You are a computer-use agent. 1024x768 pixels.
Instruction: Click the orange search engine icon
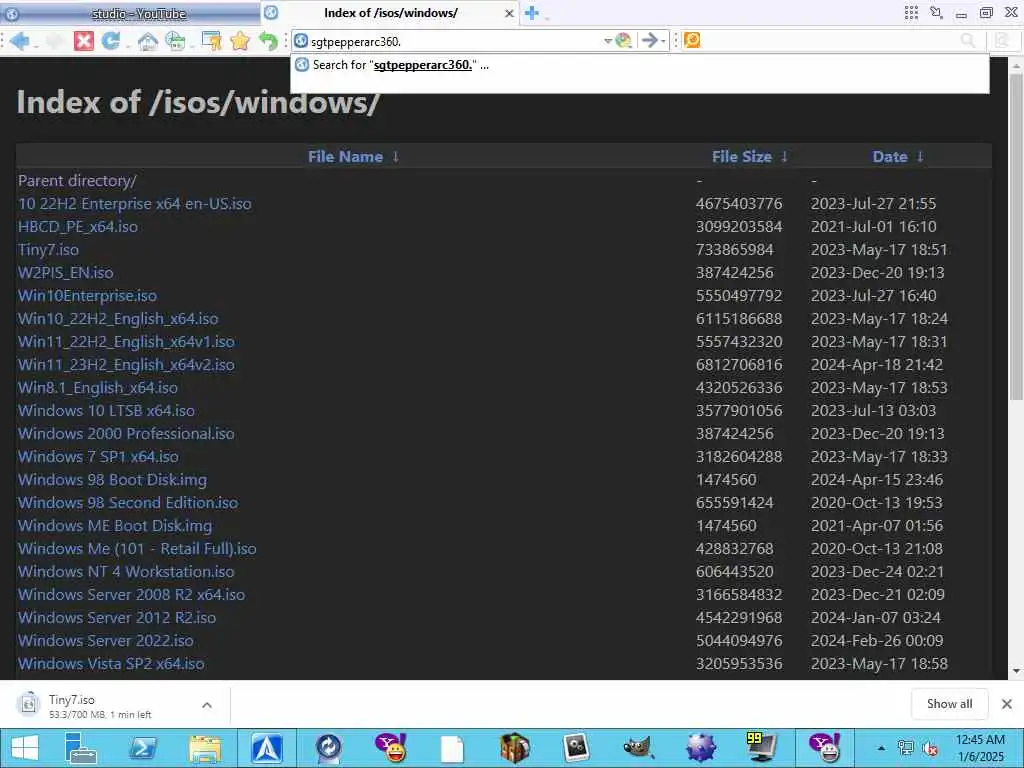692,40
